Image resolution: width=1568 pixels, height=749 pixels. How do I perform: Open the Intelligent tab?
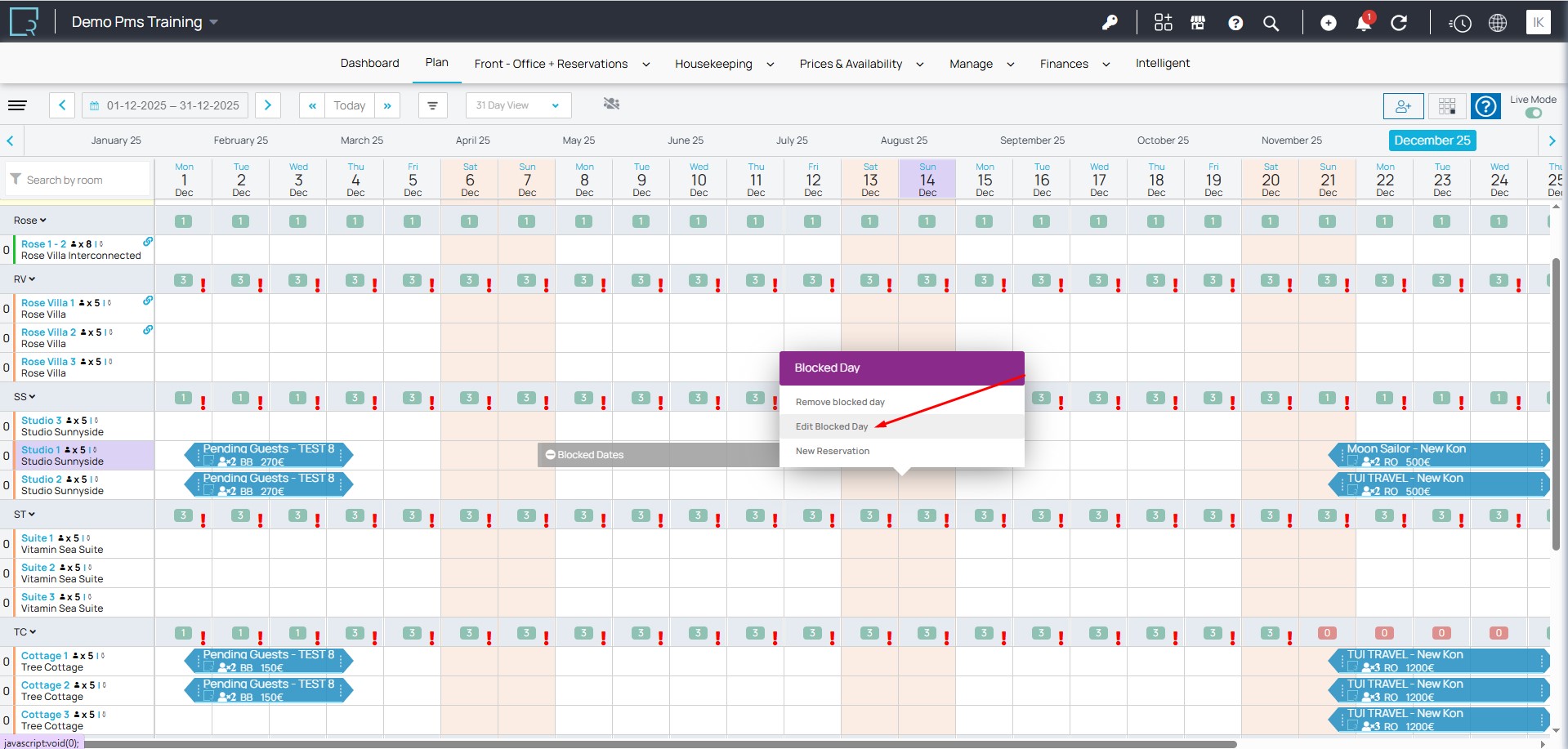(1163, 63)
